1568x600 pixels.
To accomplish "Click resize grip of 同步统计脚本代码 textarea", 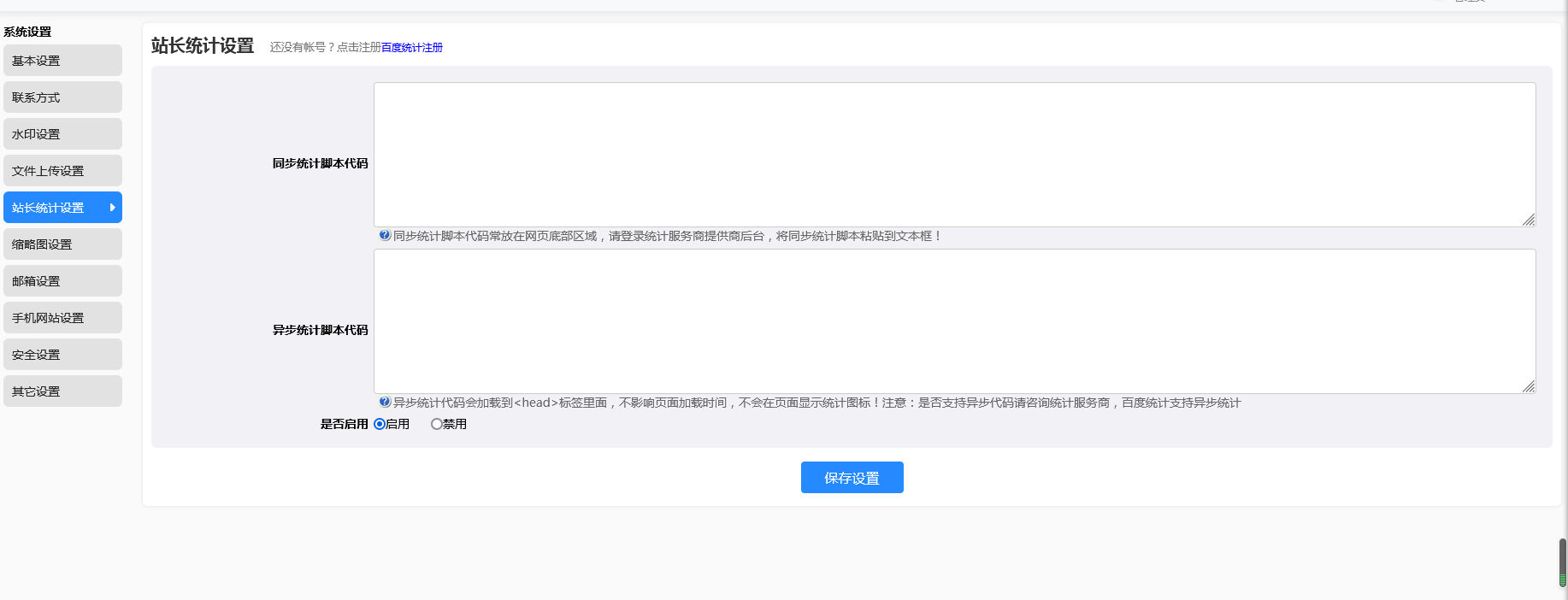I will click(1529, 220).
